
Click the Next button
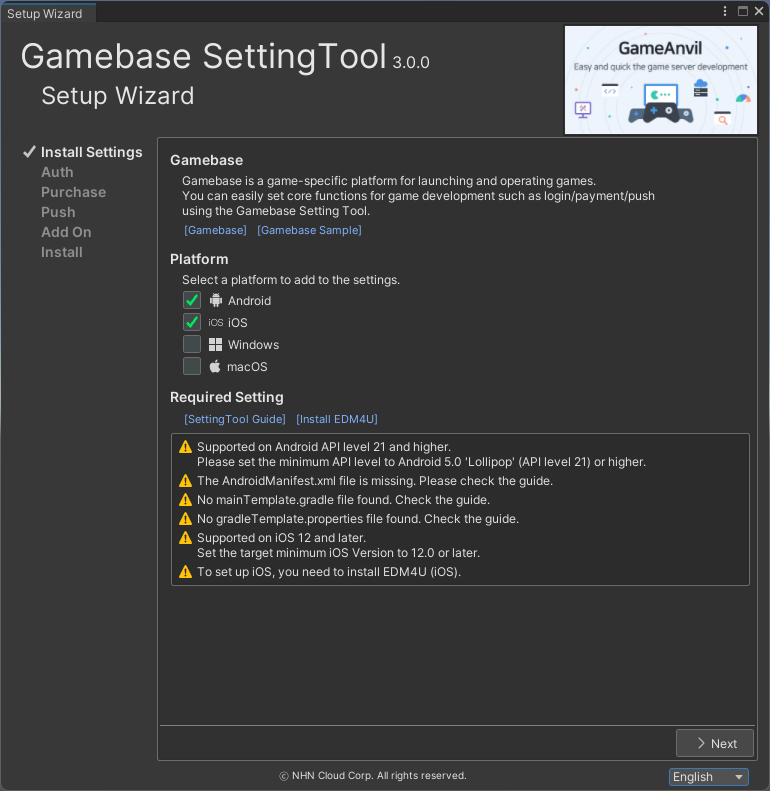(714, 743)
